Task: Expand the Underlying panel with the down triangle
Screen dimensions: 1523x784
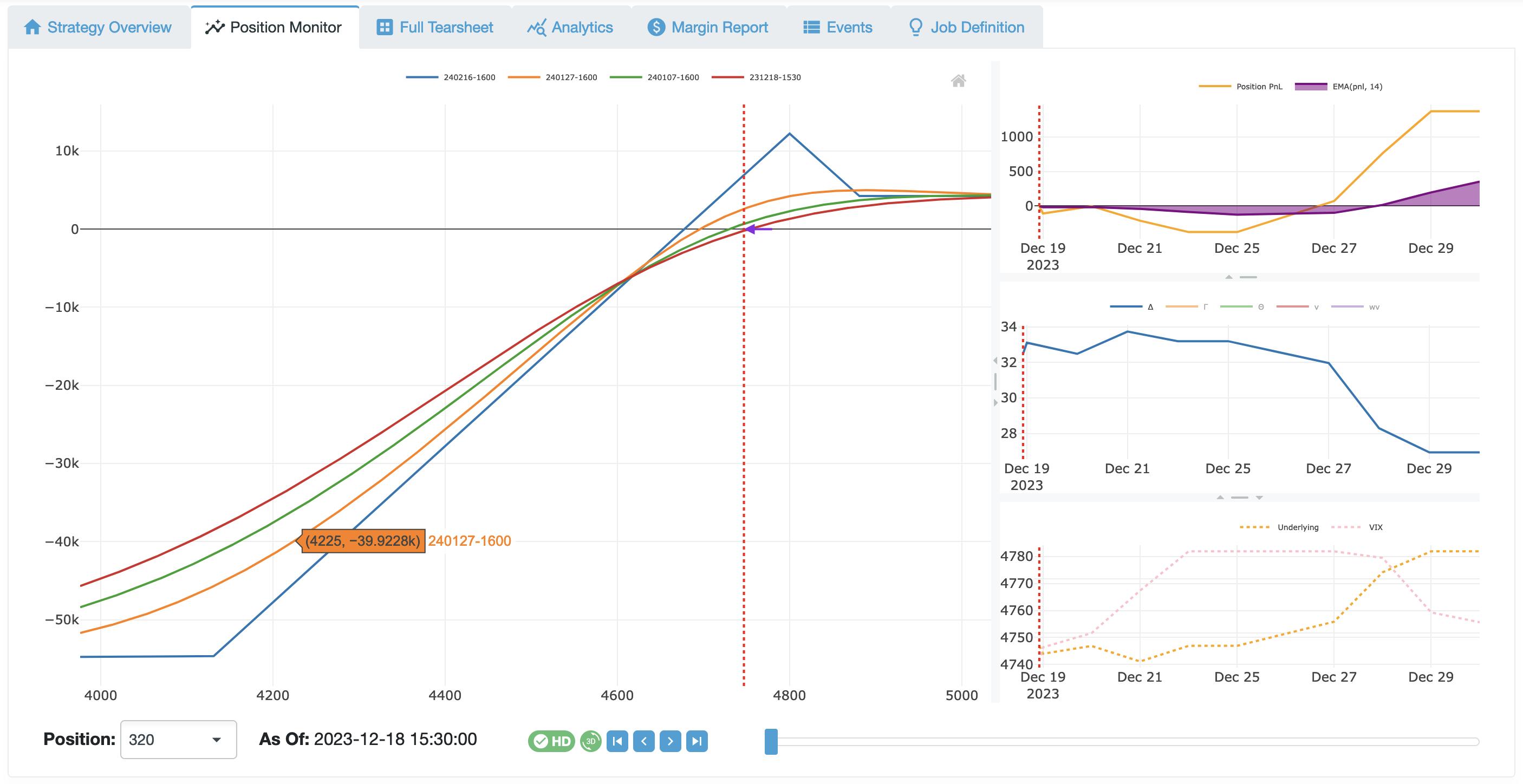Action: [x=1260, y=497]
